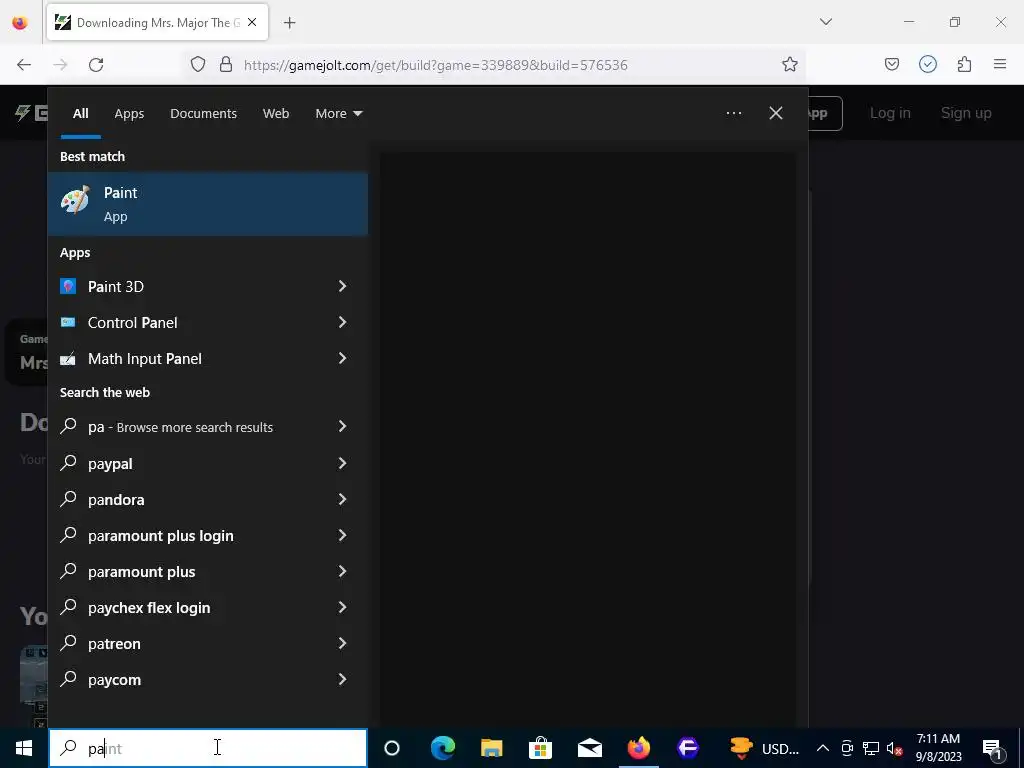Switch to the Documents search tab
This screenshot has height=768, width=1024.
pos(203,113)
